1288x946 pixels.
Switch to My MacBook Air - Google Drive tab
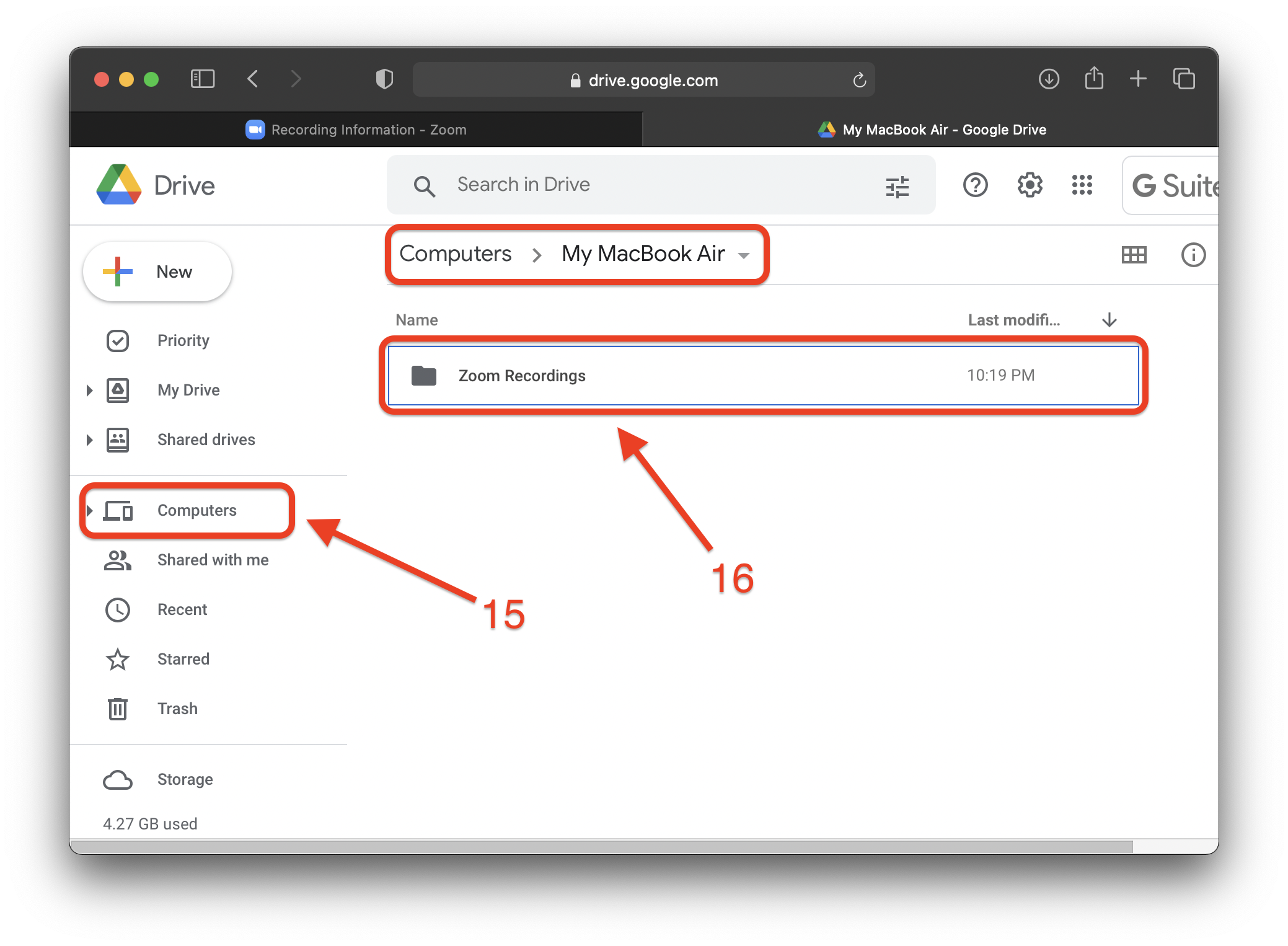tap(931, 130)
